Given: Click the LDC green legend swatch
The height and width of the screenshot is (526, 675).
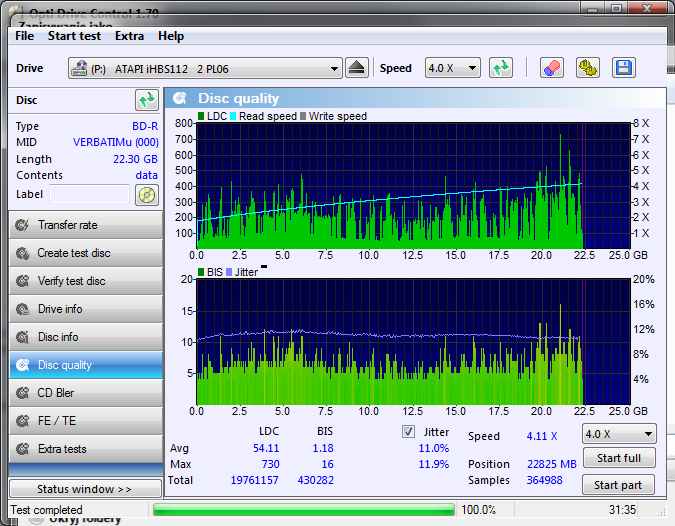Looking at the screenshot, I should click(x=201, y=116).
